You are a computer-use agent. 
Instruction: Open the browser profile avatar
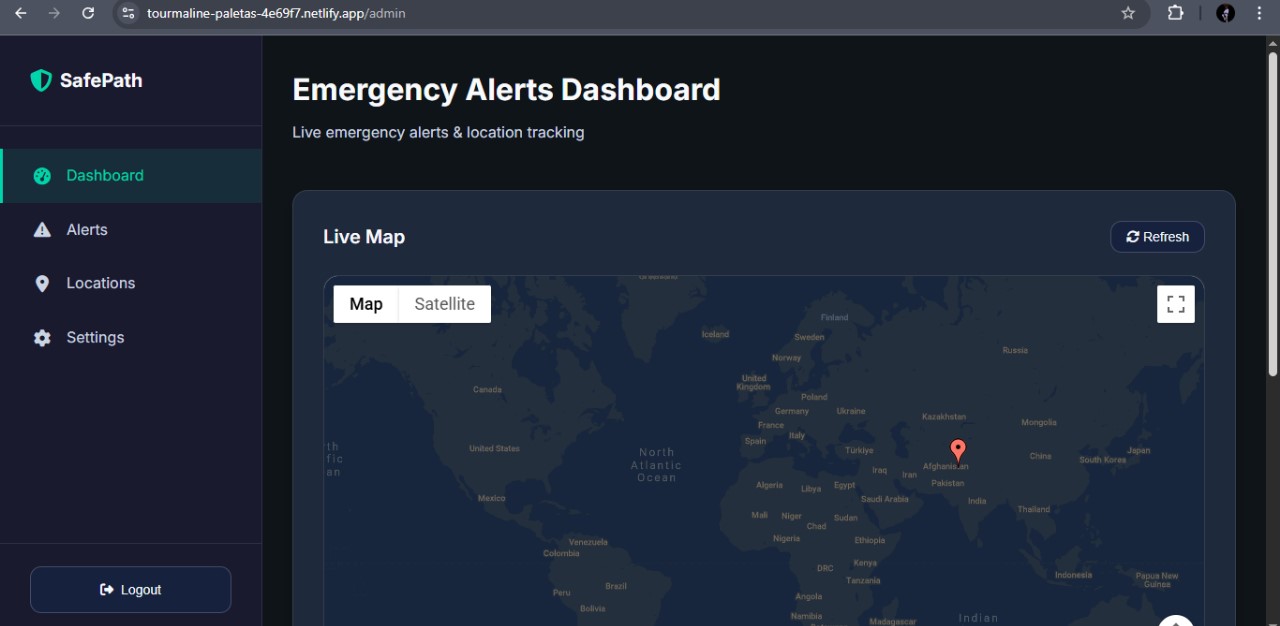tap(1225, 13)
